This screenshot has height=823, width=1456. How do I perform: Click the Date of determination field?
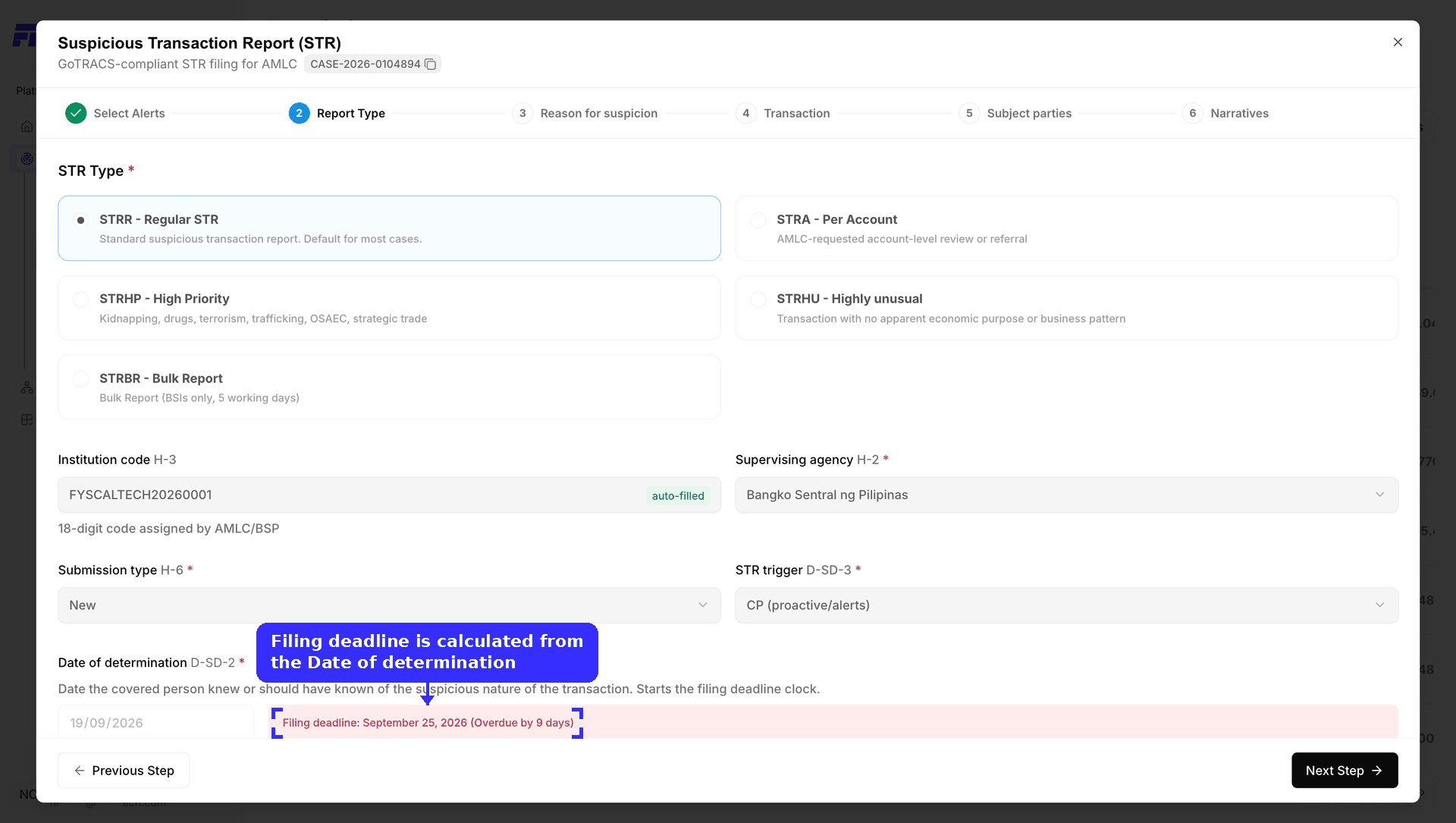155,722
